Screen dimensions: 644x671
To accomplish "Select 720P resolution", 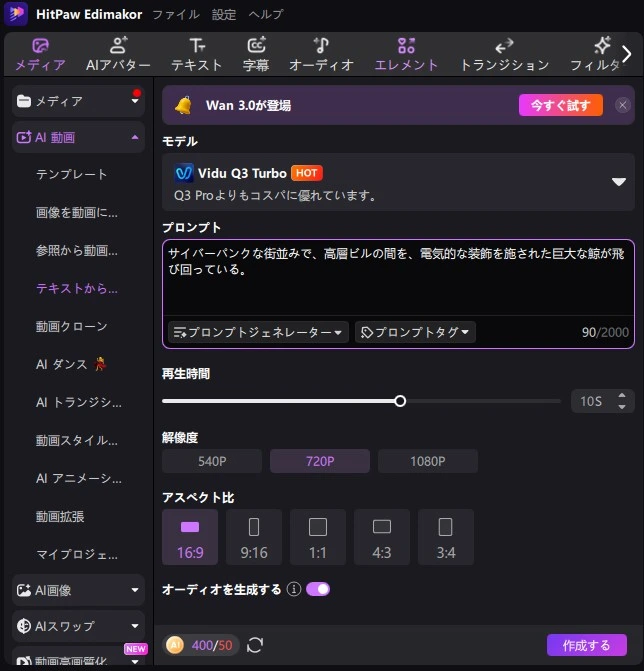I will click(x=320, y=461).
